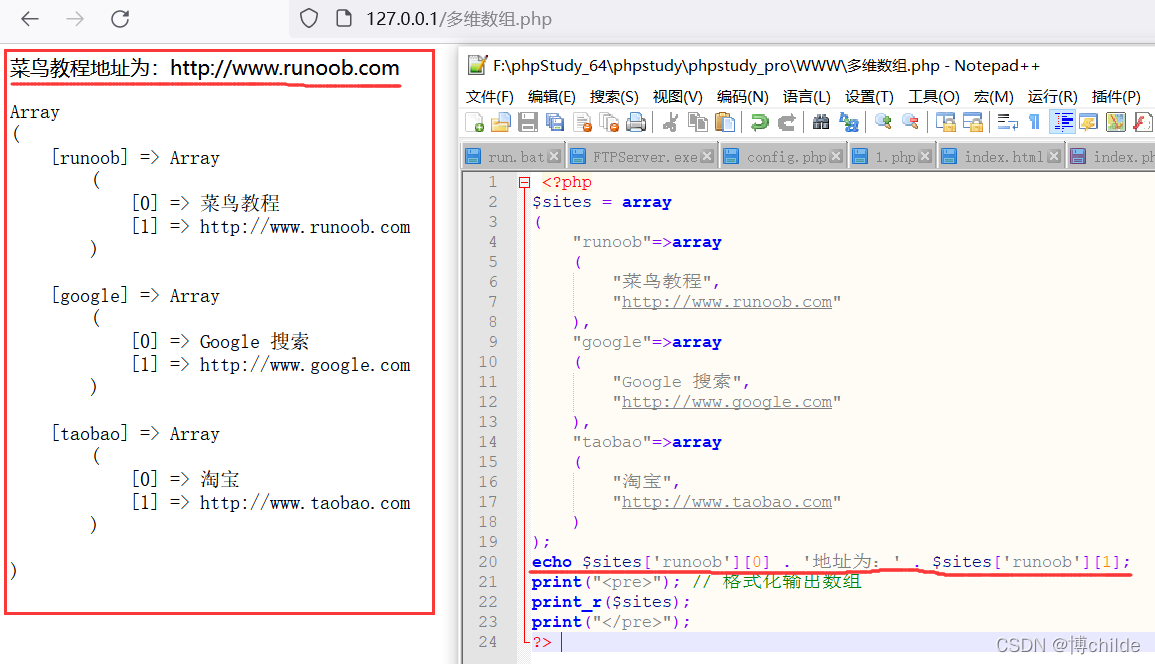Click line number 20 in margin
1155x664 pixels.
click(x=488, y=562)
